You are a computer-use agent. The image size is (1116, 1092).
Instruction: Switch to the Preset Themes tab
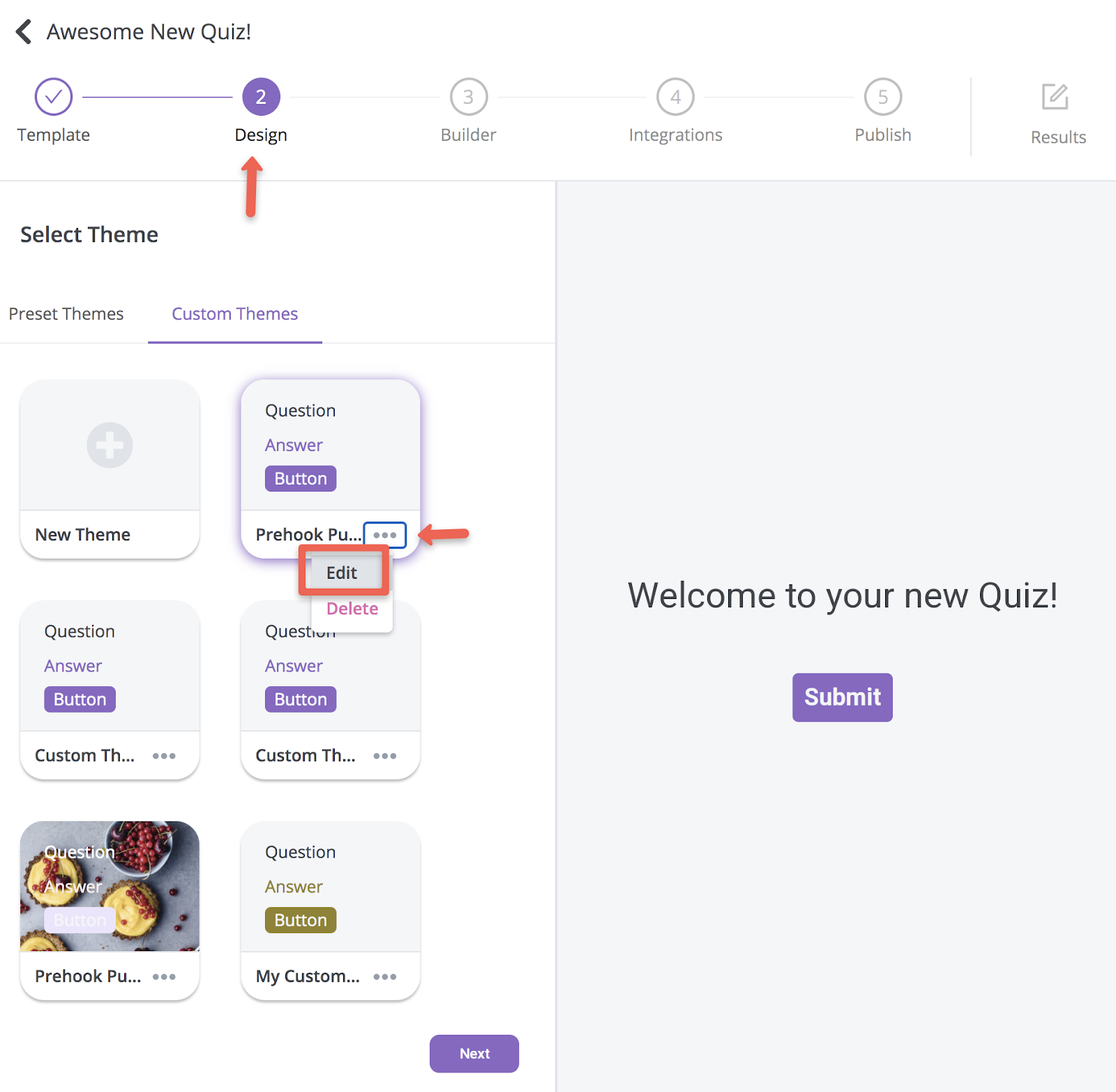(x=66, y=314)
